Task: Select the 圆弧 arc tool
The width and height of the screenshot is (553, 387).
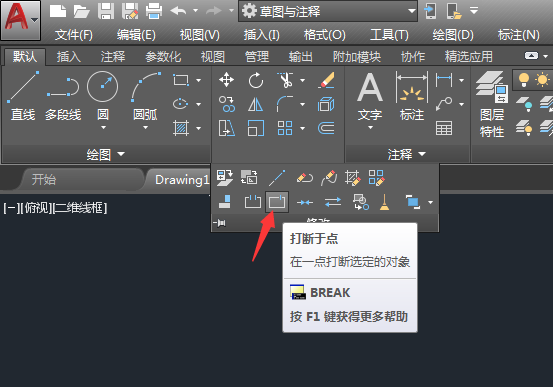Action: click(146, 95)
